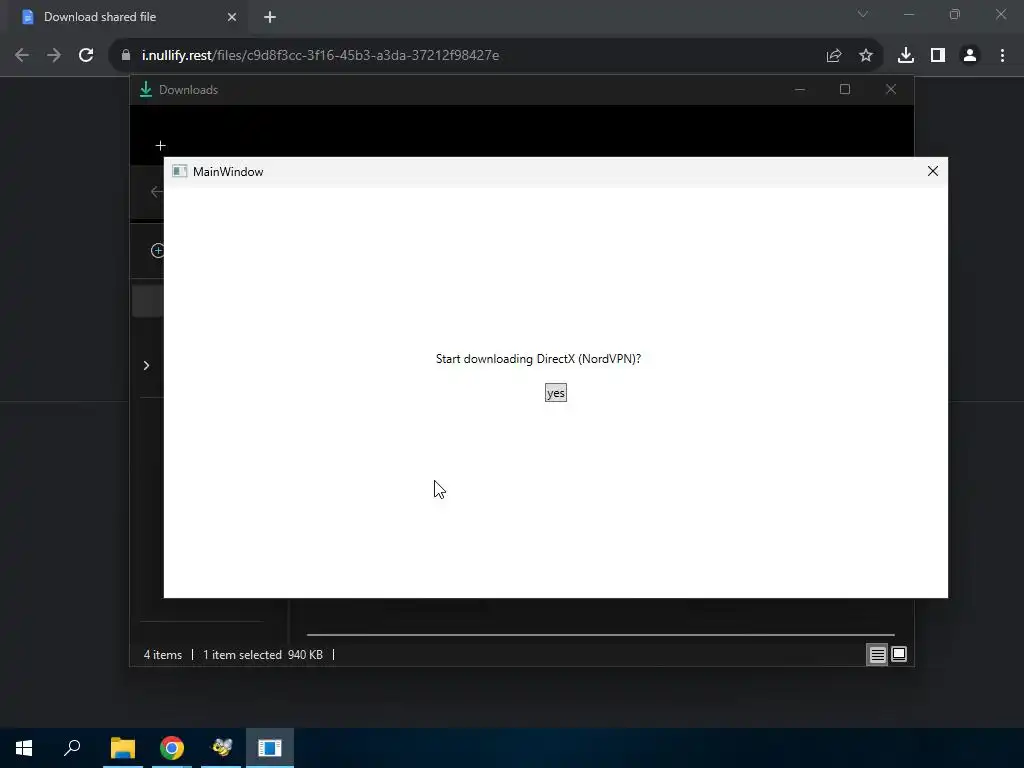Open Chrome three-dot menu
Screen dimensions: 1024x768
pyautogui.click(x=1002, y=56)
